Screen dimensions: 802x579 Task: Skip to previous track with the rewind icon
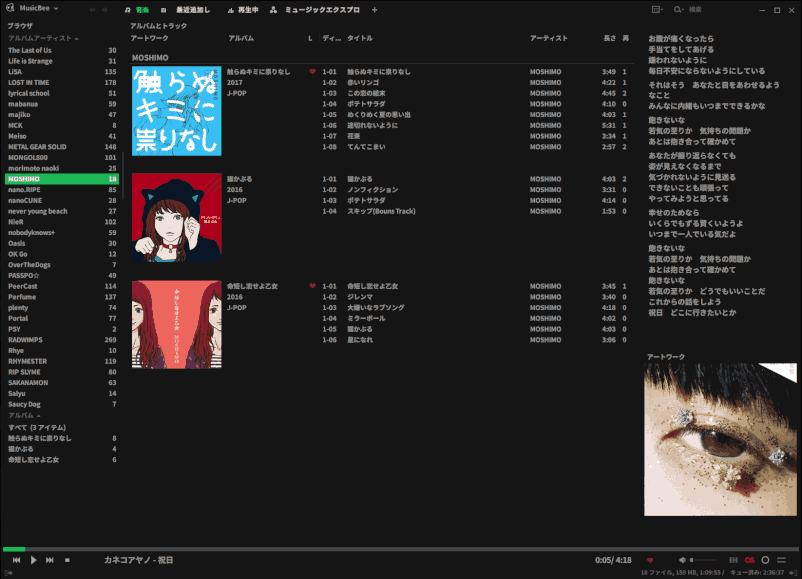17,560
